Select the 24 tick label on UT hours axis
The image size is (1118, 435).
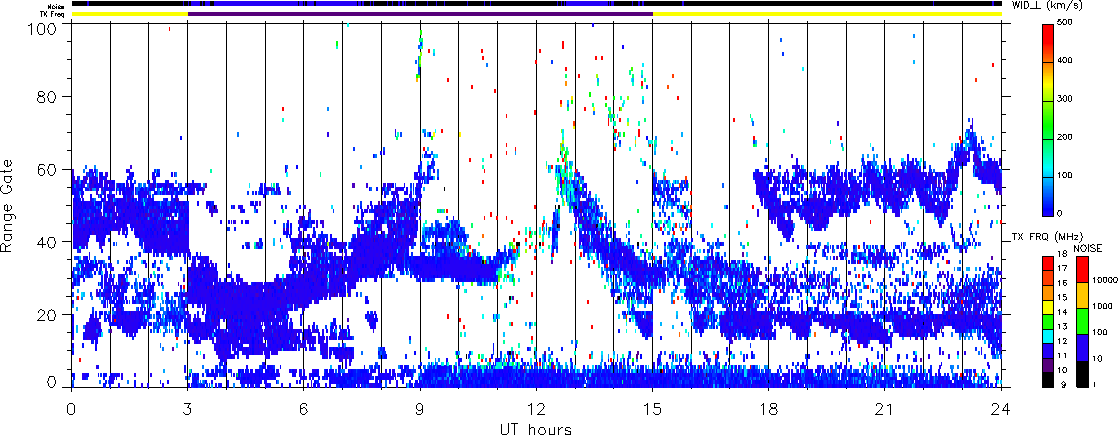click(1001, 409)
